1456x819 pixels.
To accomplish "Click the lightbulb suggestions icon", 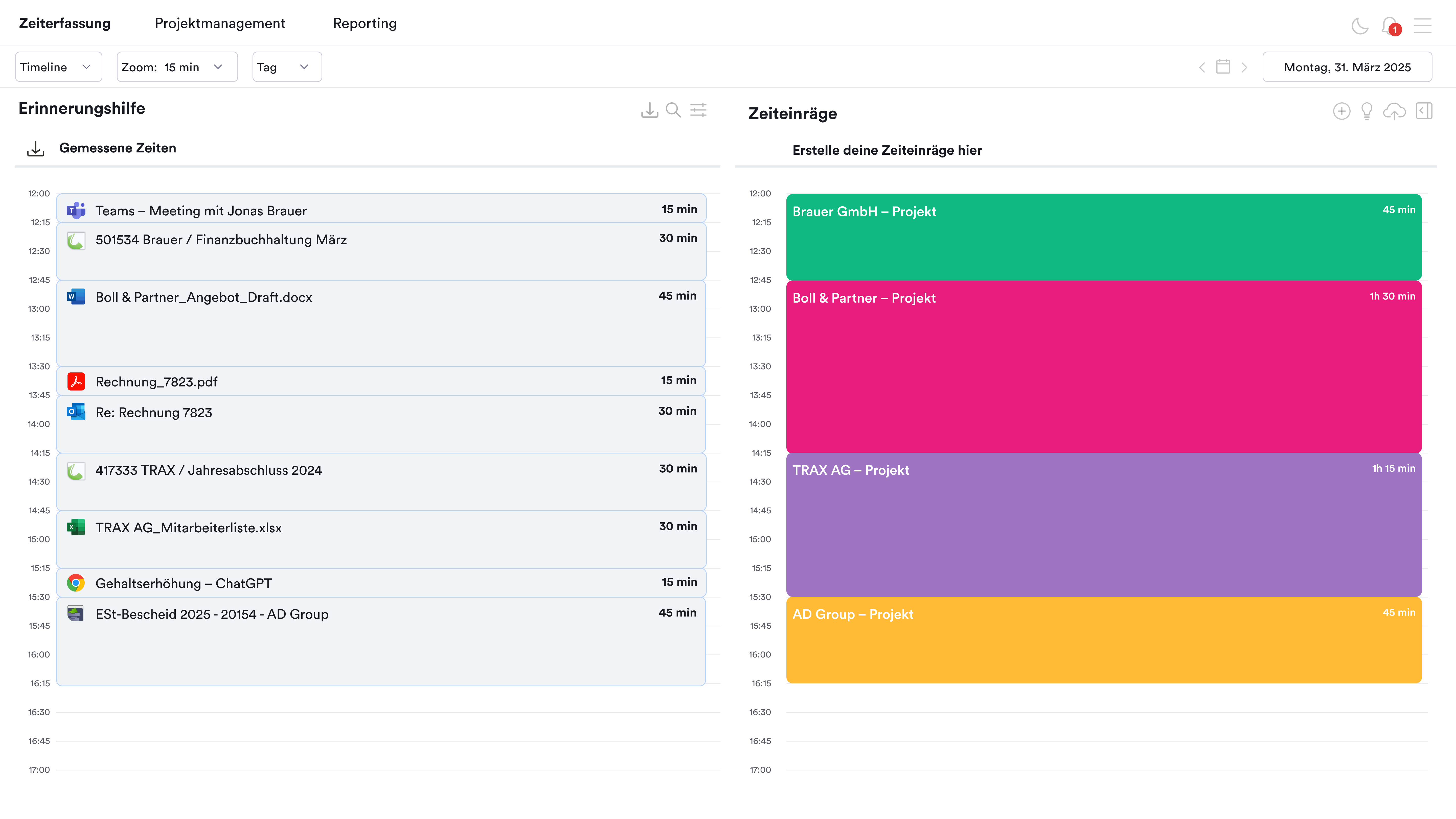I will pyautogui.click(x=1367, y=111).
